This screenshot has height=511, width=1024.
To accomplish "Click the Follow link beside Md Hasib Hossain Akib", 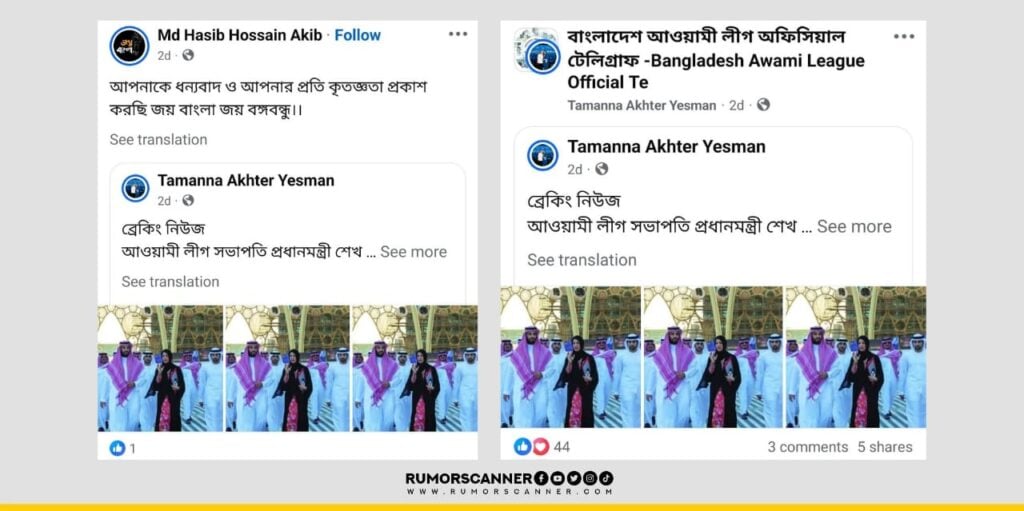I will (x=357, y=35).
